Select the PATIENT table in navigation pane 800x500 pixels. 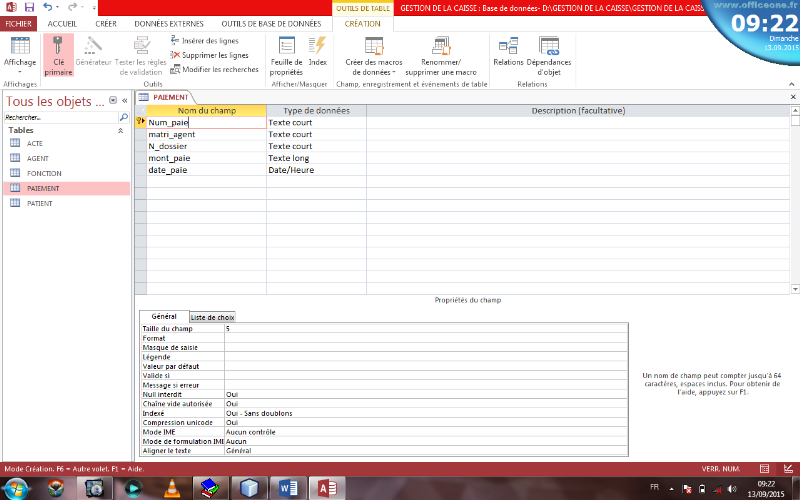pyautogui.click(x=42, y=203)
